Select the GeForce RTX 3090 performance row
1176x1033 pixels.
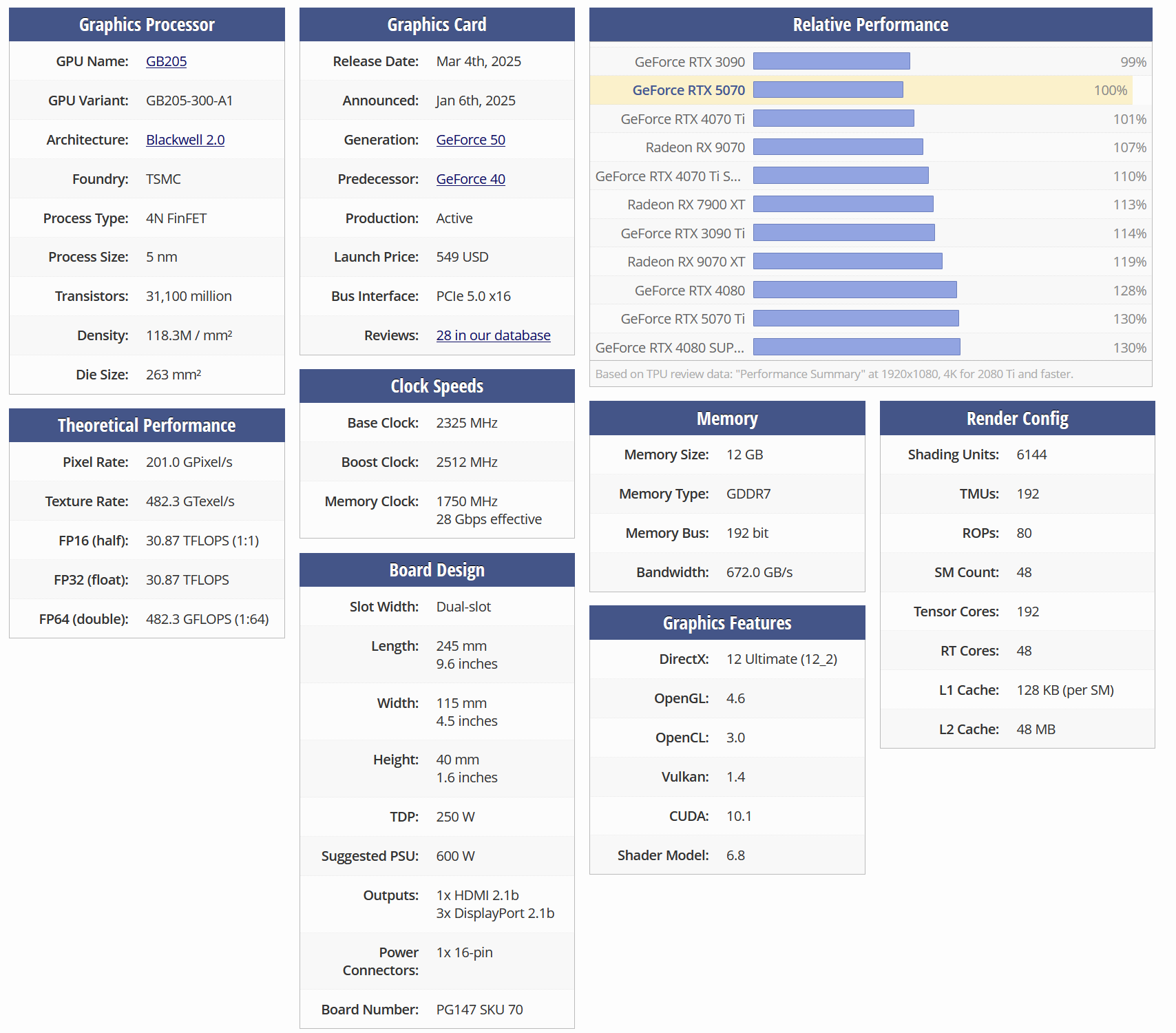tap(870, 61)
